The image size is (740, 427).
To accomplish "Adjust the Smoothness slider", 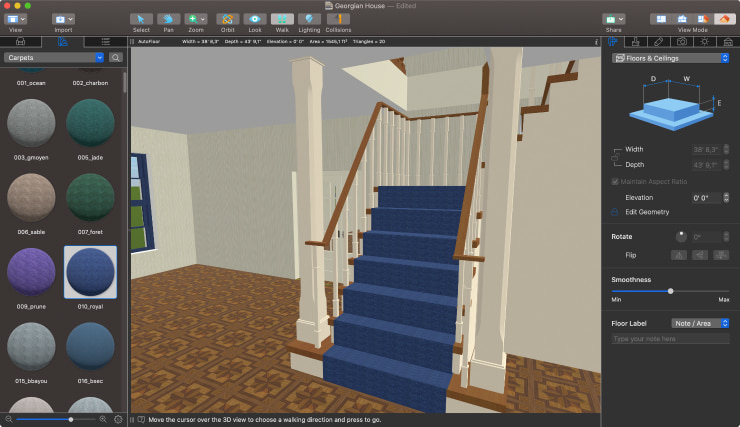I will click(670, 291).
